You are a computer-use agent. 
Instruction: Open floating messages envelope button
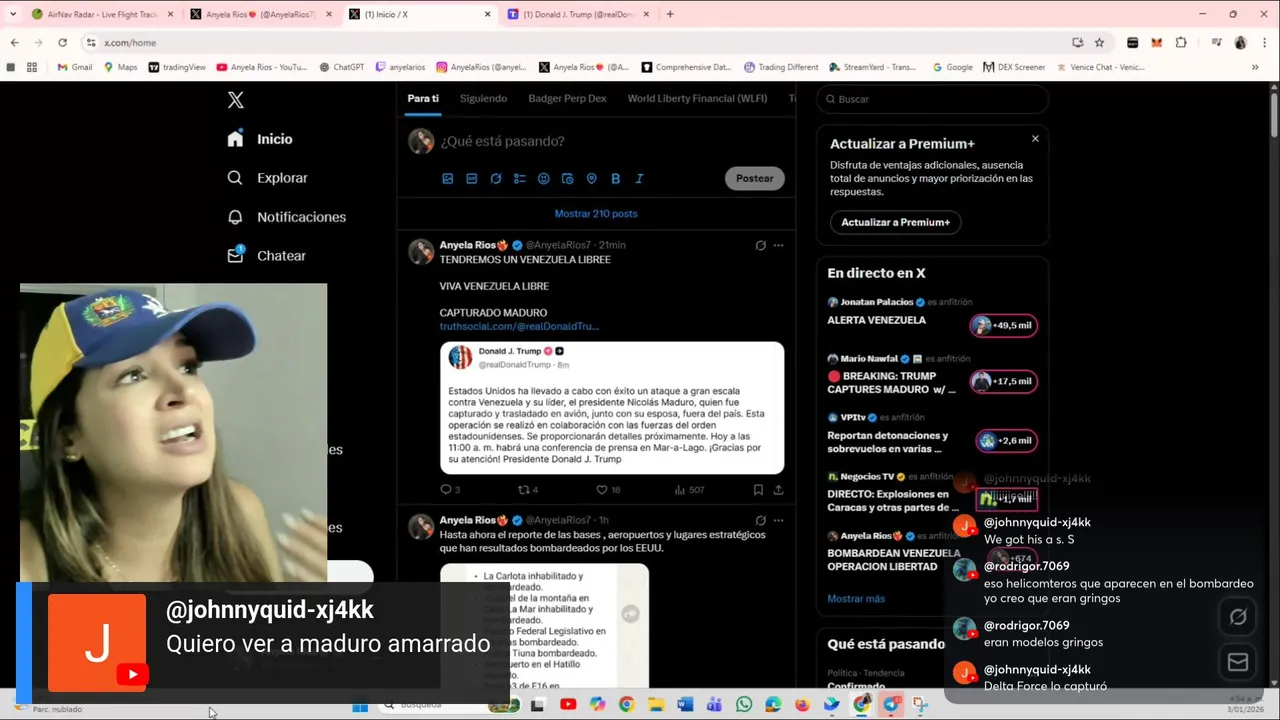point(1238,662)
